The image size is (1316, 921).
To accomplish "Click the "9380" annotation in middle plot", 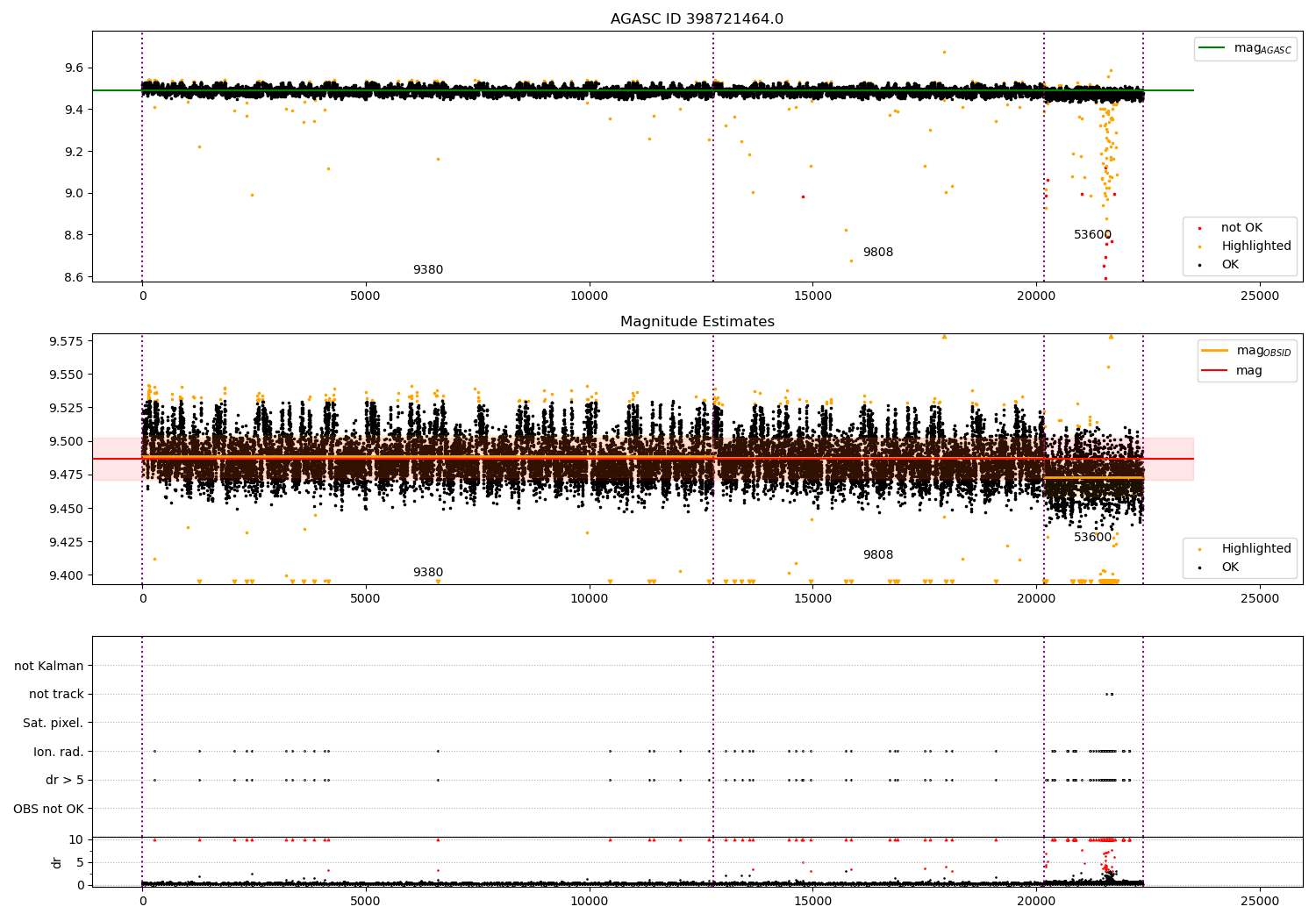I will point(428,573).
